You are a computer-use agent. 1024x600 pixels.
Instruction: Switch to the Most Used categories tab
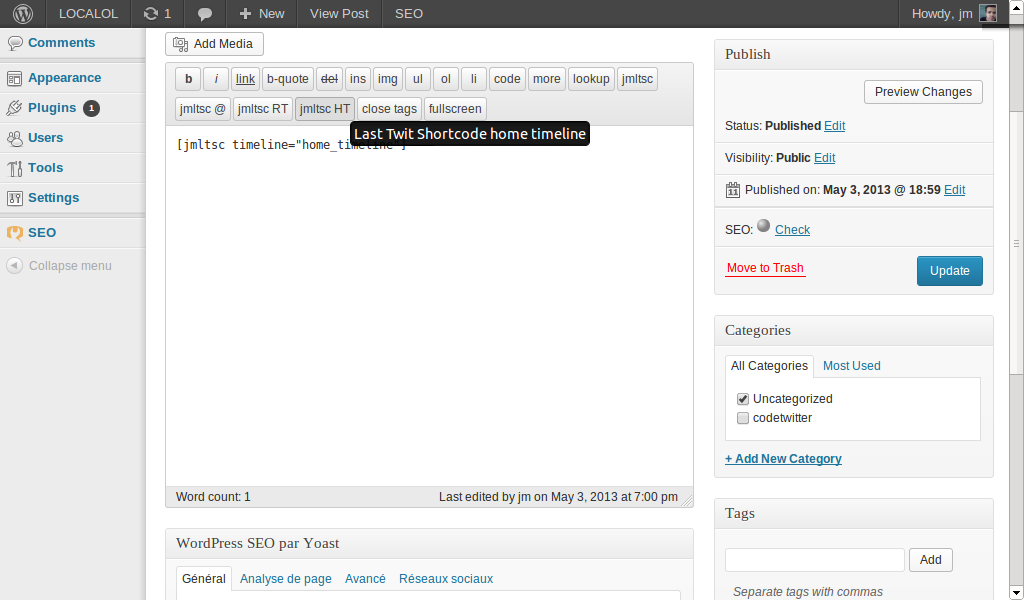851,366
